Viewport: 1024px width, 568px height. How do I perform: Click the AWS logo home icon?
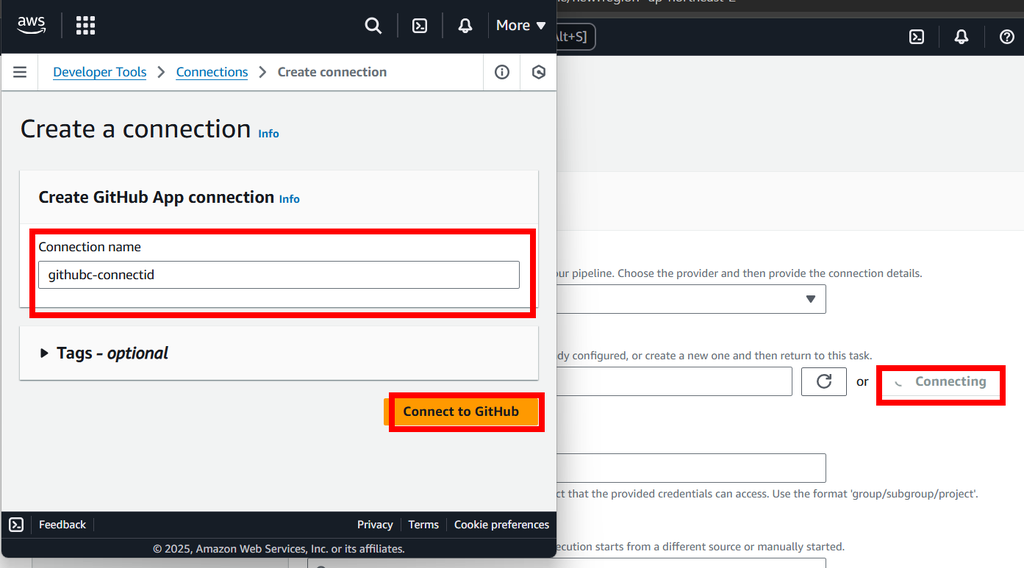[x=31, y=25]
